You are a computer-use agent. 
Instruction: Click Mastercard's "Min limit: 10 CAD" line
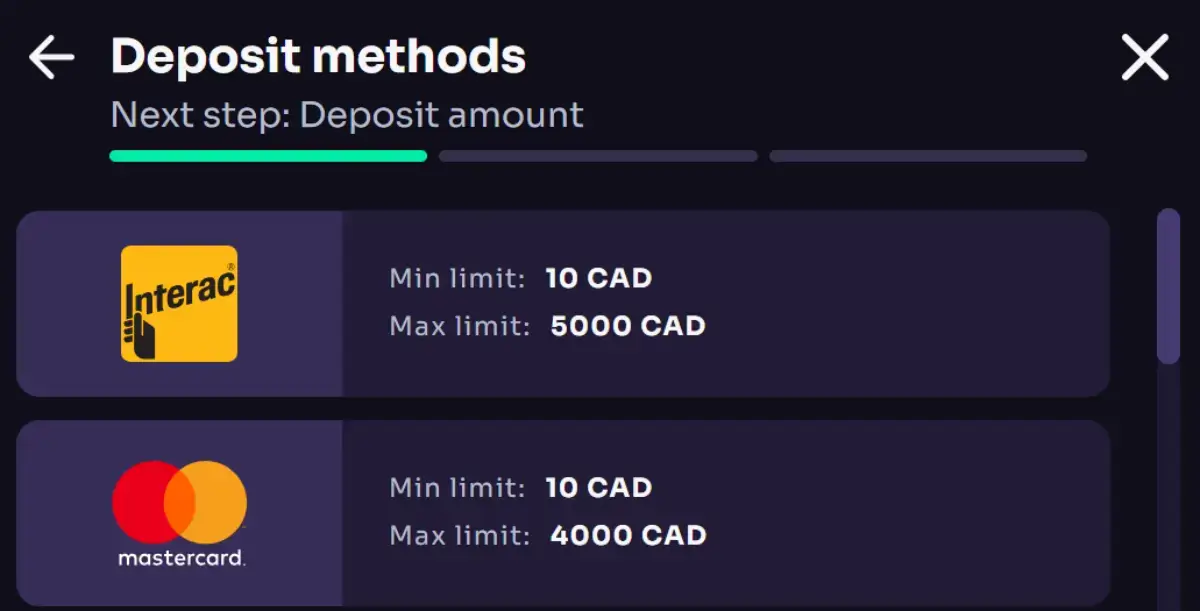(520, 488)
